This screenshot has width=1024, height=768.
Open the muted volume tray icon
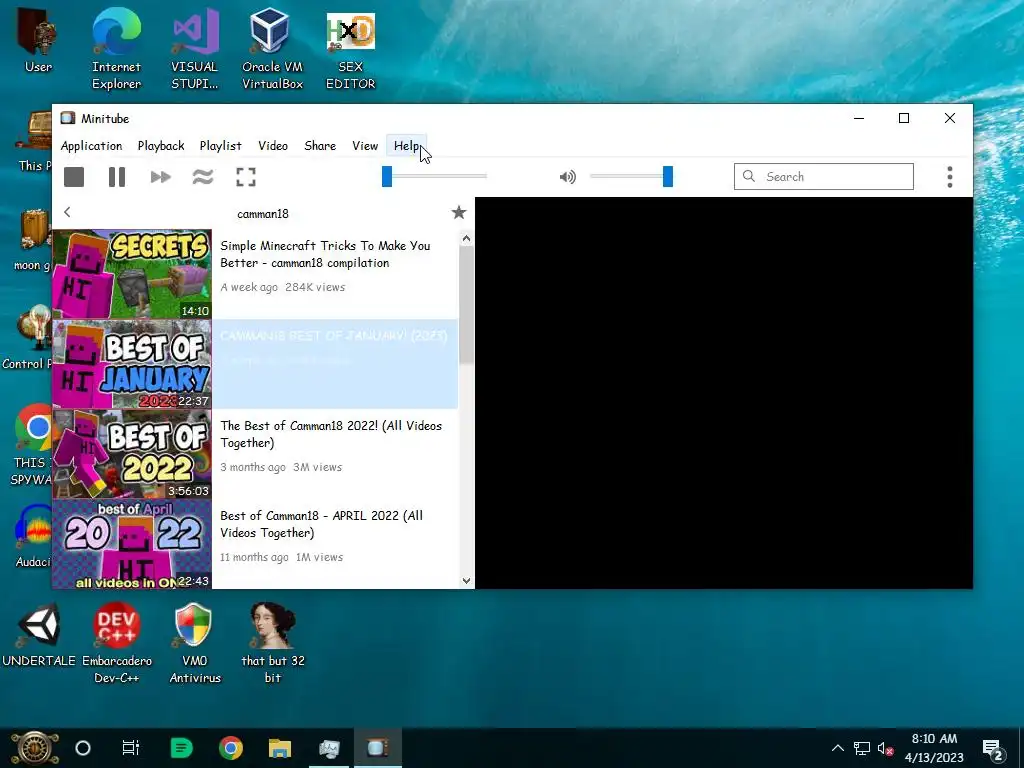[886, 748]
